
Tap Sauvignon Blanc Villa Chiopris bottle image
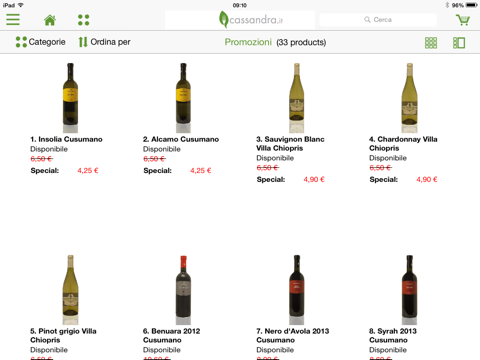[296, 98]
